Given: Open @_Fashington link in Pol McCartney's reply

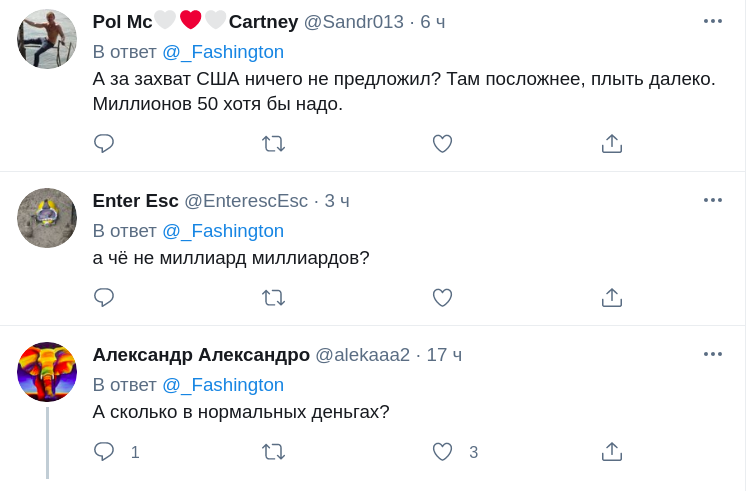Looking at the screenshot, I should point(223,52).
